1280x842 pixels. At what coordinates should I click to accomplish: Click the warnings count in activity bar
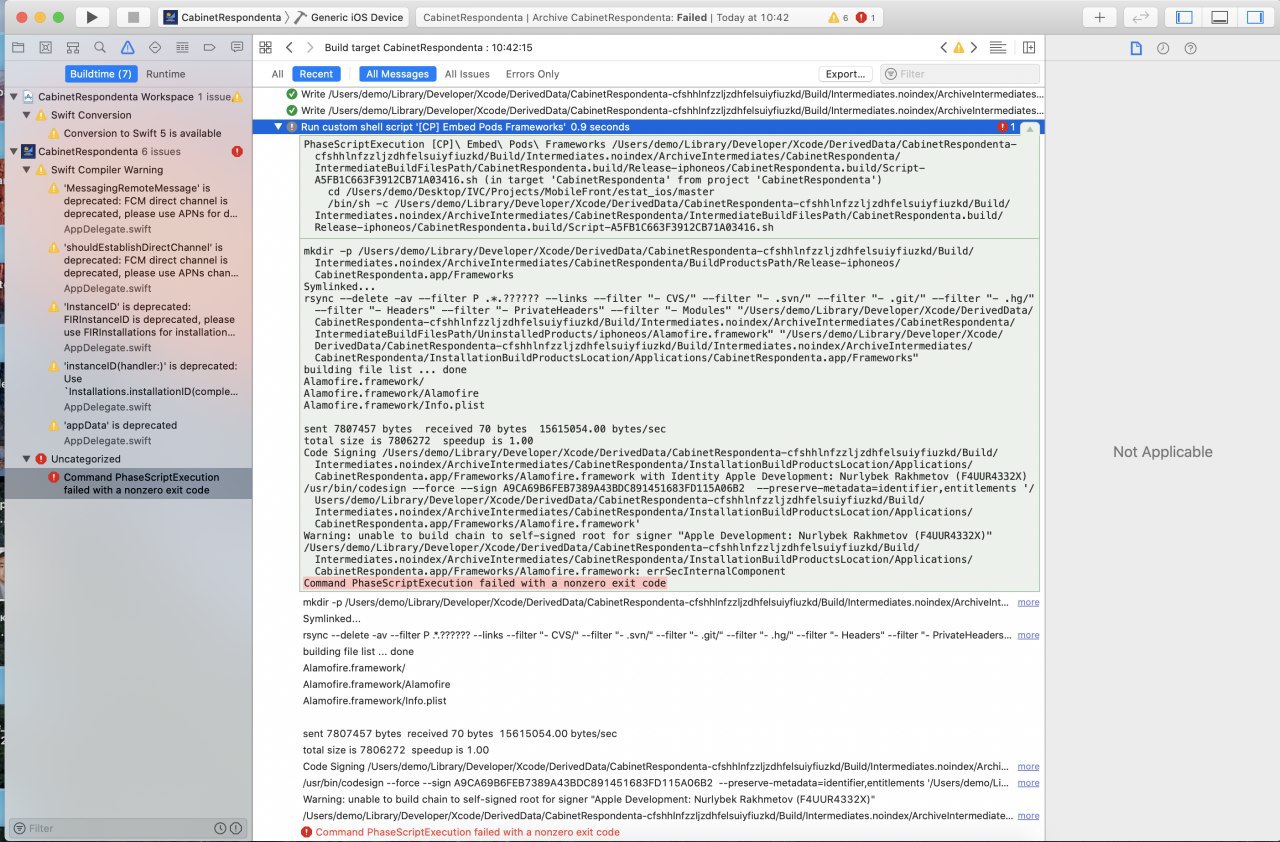[838, 17]
